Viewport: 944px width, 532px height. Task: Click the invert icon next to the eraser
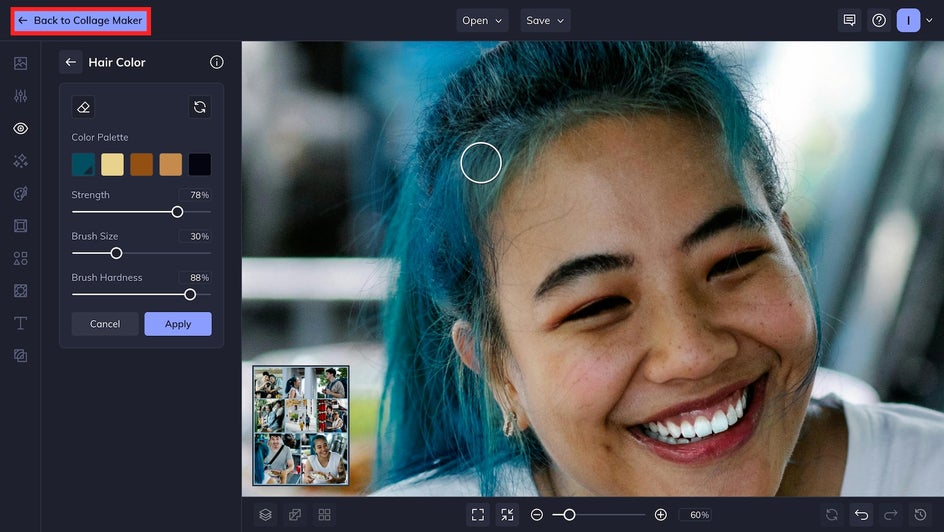(199, 107)
